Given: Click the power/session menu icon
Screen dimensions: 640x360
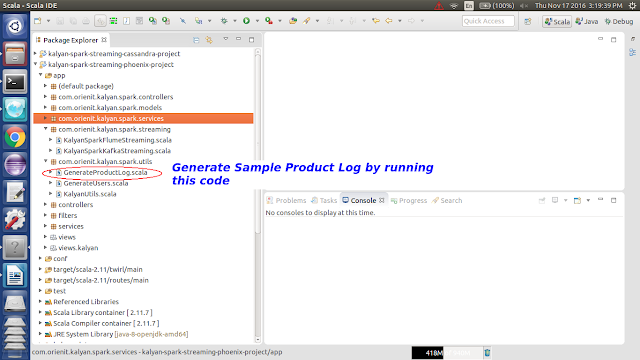Looking at the screenshot, I should pos(632,5).
